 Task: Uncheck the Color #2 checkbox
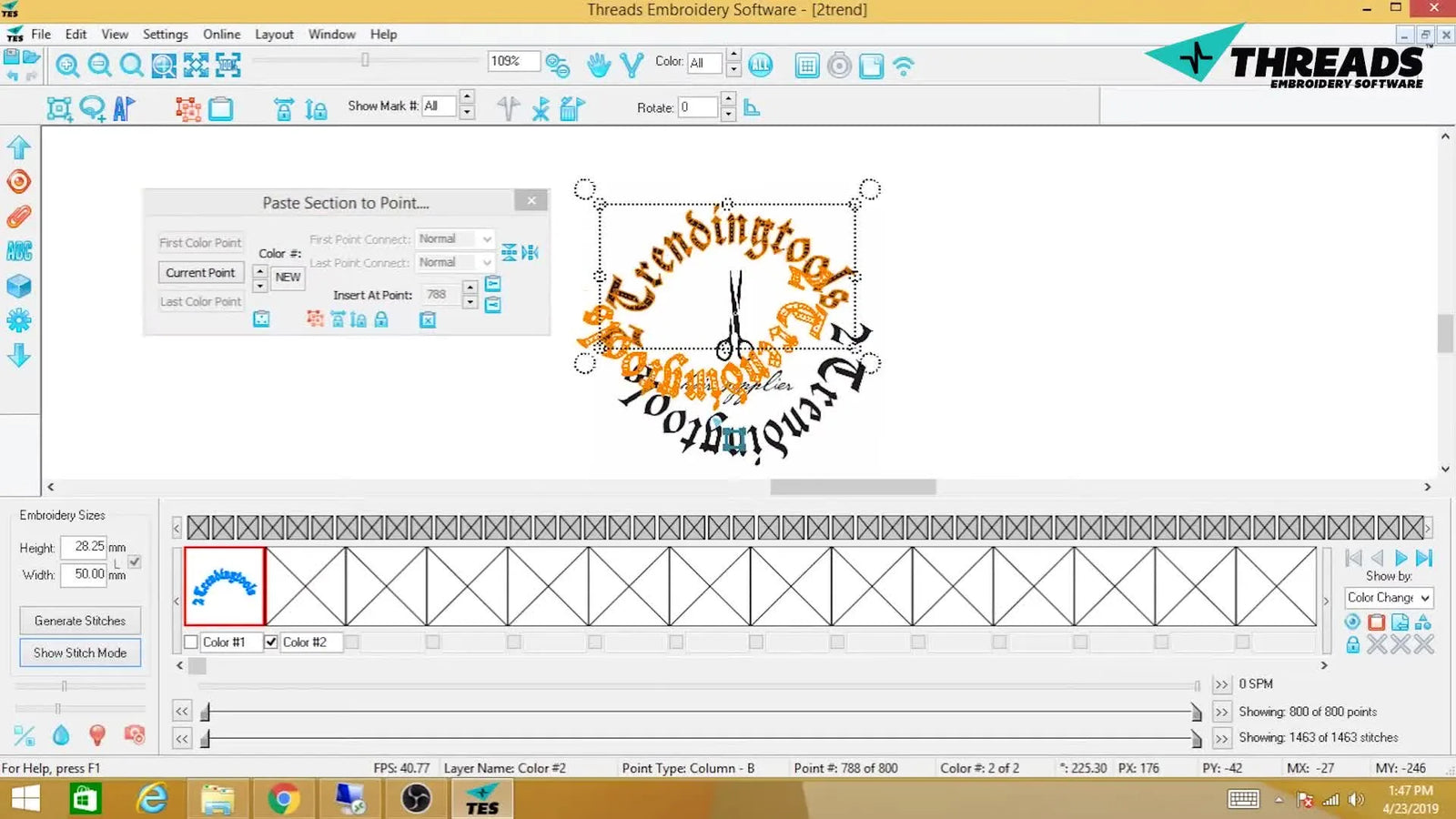pos(271,642)
